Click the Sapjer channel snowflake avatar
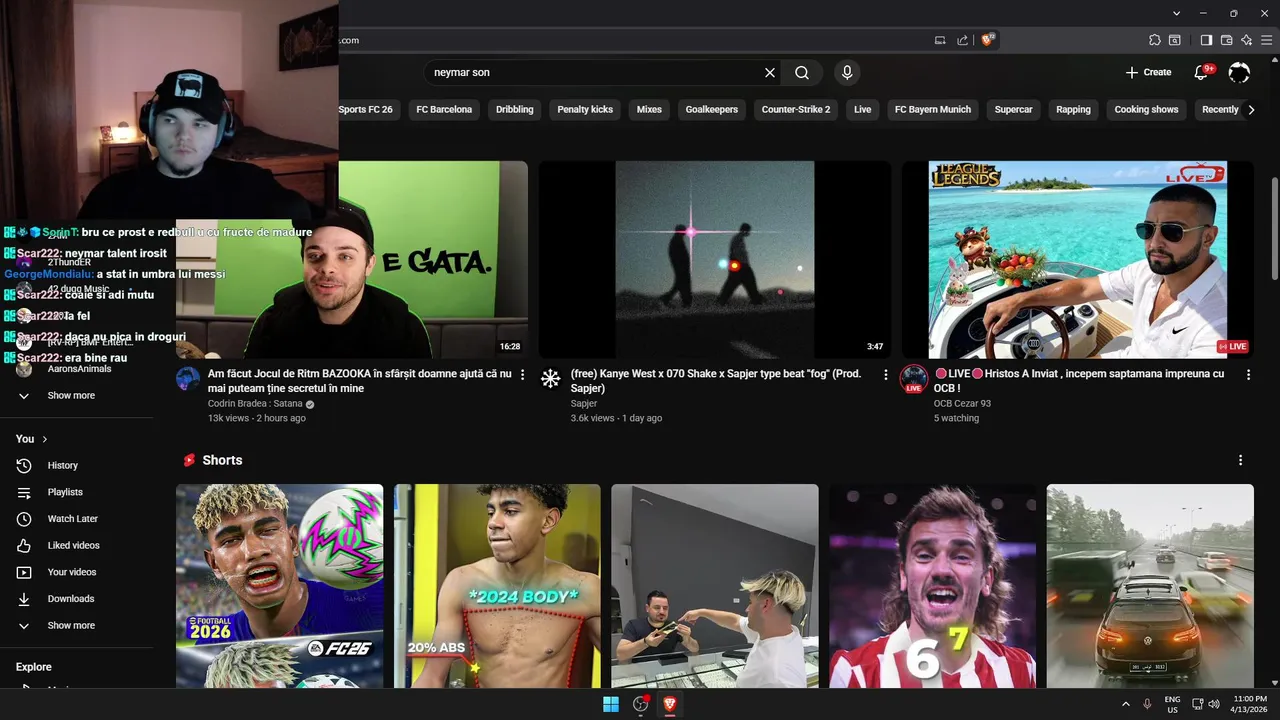This screenshot has width=1280, height=720. coord(551,378)
